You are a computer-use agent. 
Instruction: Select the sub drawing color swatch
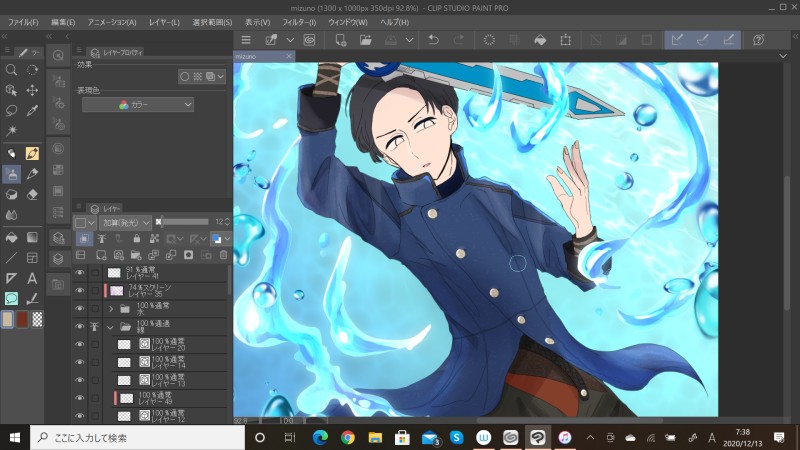(22, 319)
